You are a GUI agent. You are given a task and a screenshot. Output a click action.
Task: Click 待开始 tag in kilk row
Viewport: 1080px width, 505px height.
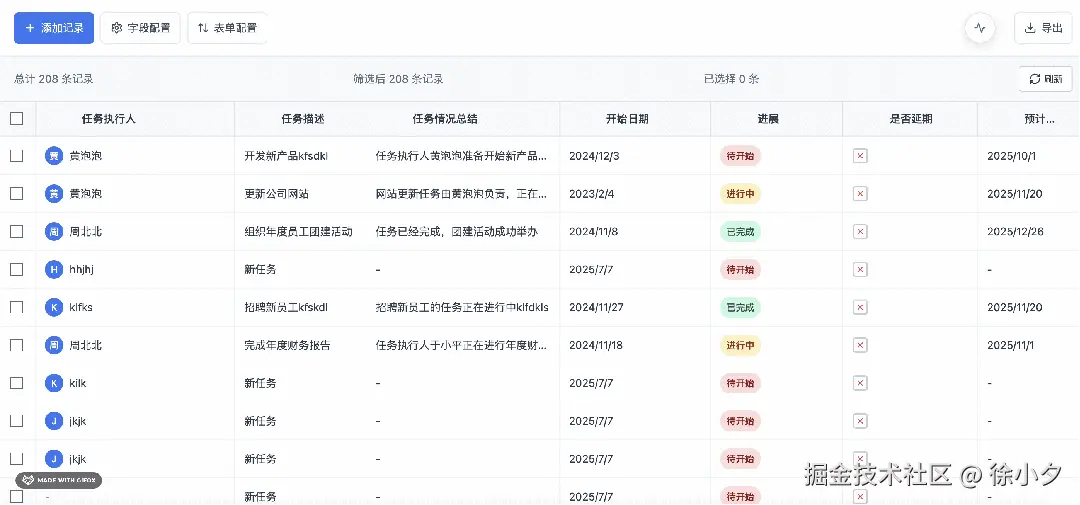tap(740, 383)
